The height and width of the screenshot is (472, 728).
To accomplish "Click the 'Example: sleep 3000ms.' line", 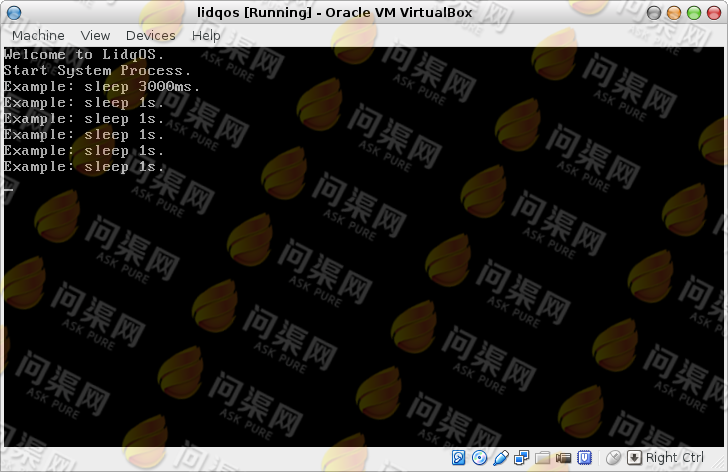I will click(x=102, y=87).
